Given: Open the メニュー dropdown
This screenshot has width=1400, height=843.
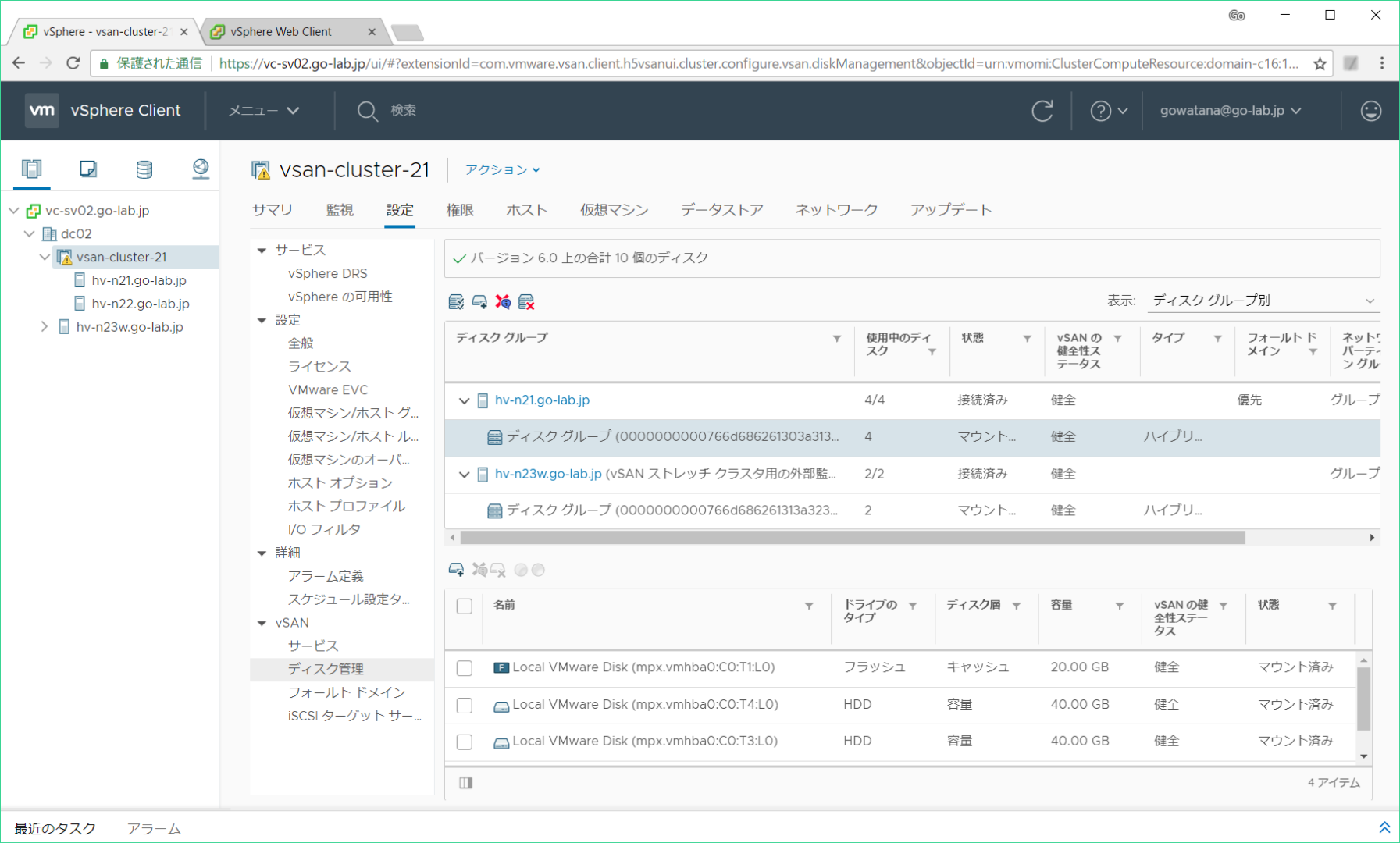Looking at the screenshot, I should point(263,111).
